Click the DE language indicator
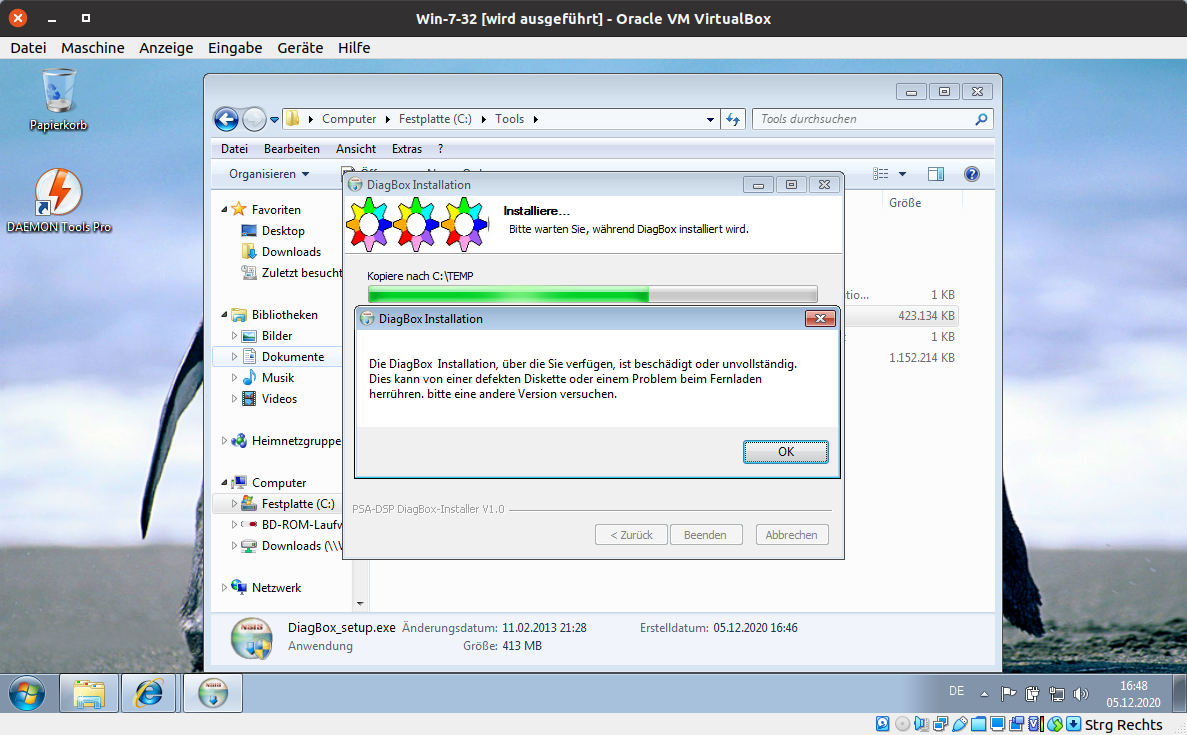The width and height of the screenshot is (1187, 735). click(x=957, y=691)
